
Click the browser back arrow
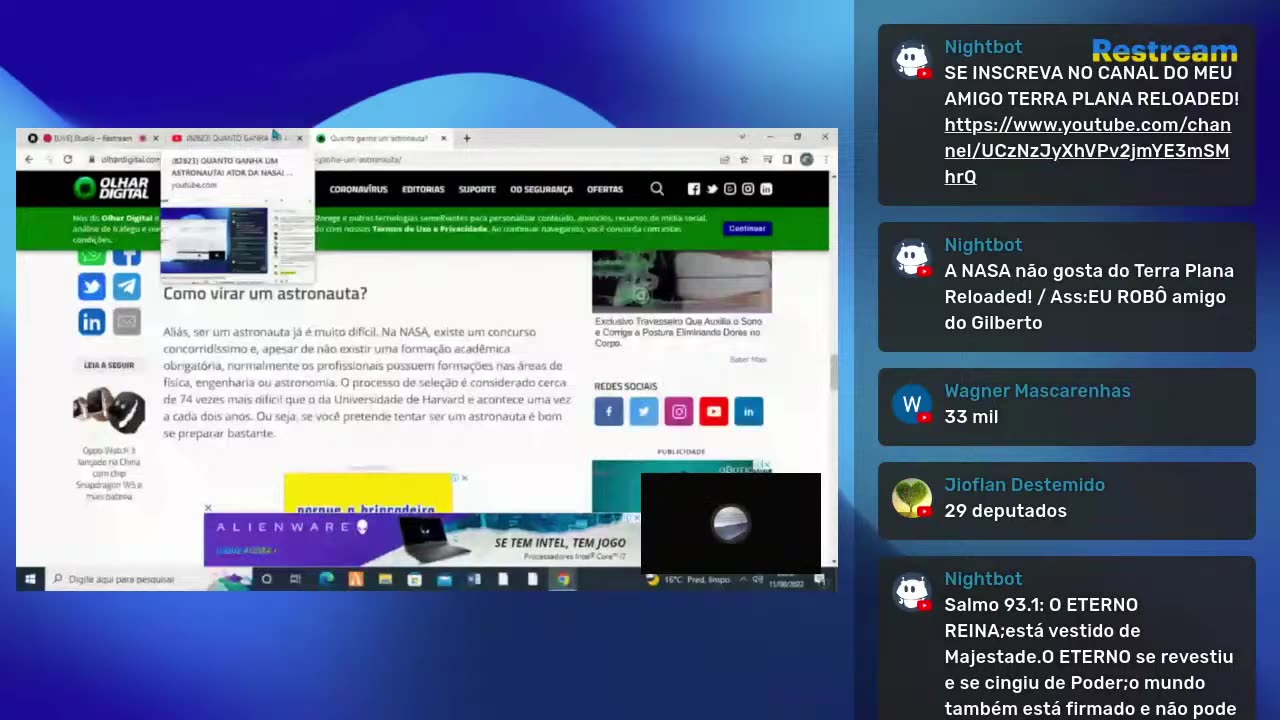pos(29,159)
